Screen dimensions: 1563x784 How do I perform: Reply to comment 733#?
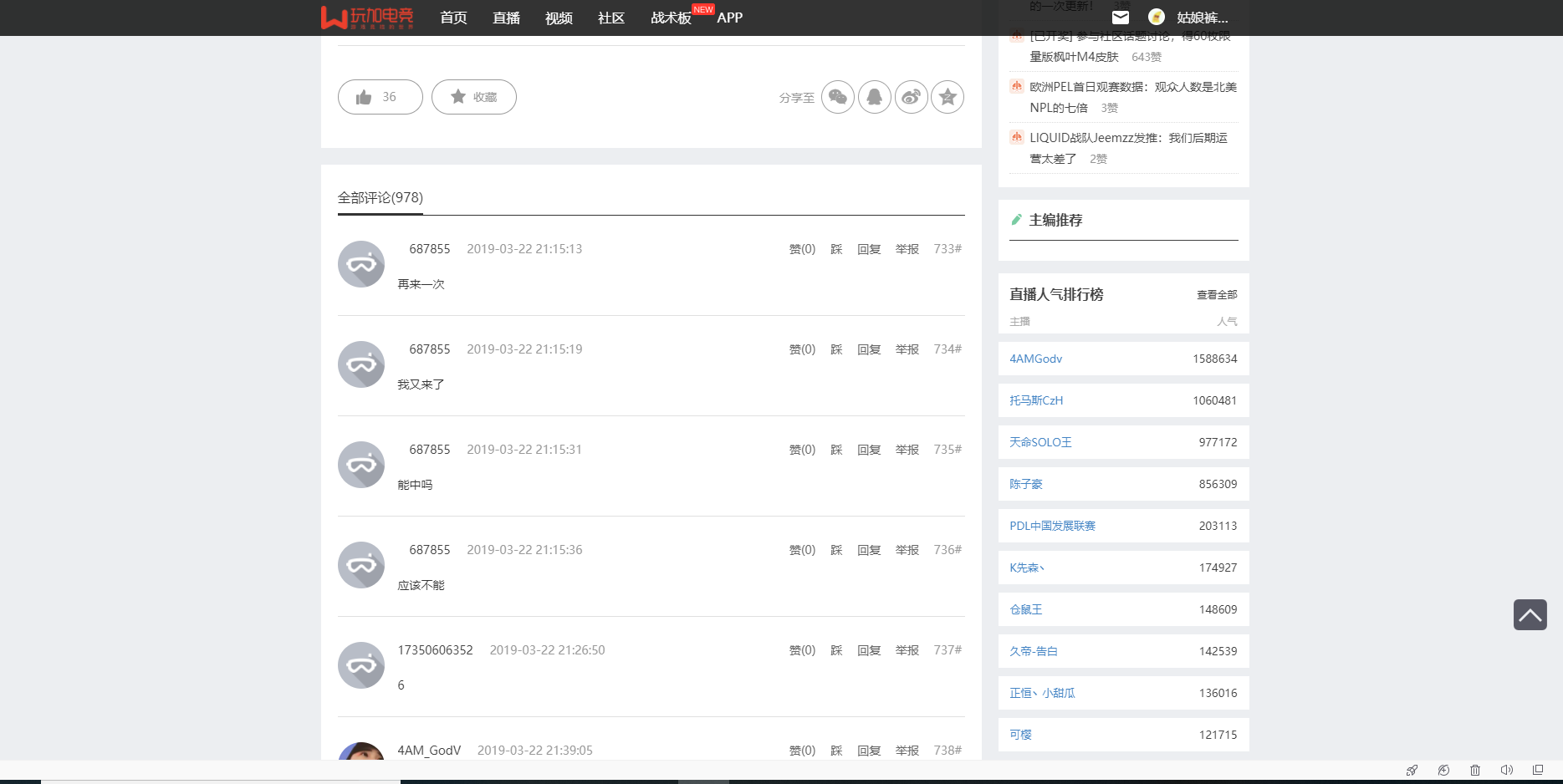pos(869,249)
